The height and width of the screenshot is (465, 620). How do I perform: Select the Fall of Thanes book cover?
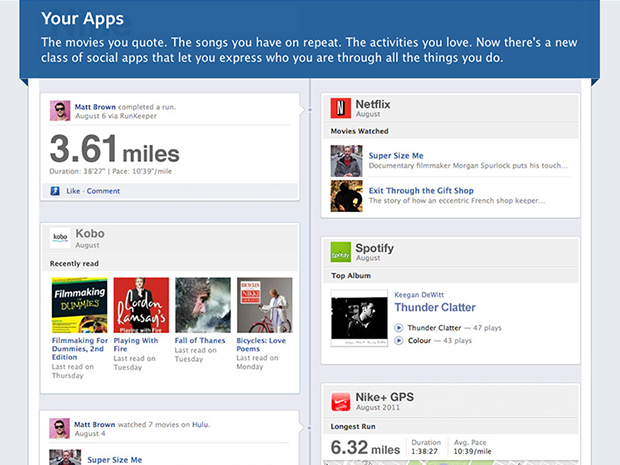pos(202,304)
